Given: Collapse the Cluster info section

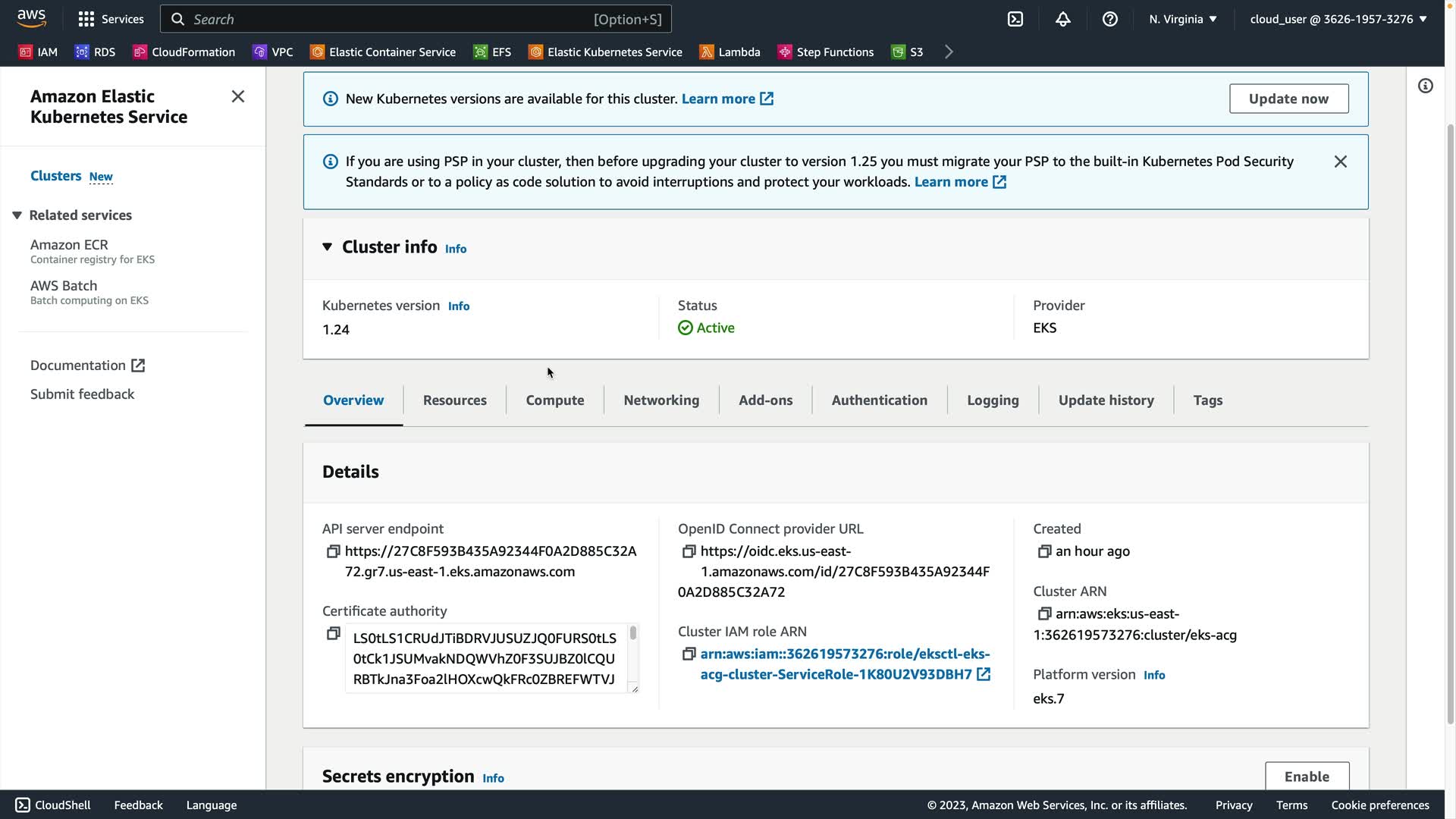Looking at the screenshot, I should (x=327, y=247).
